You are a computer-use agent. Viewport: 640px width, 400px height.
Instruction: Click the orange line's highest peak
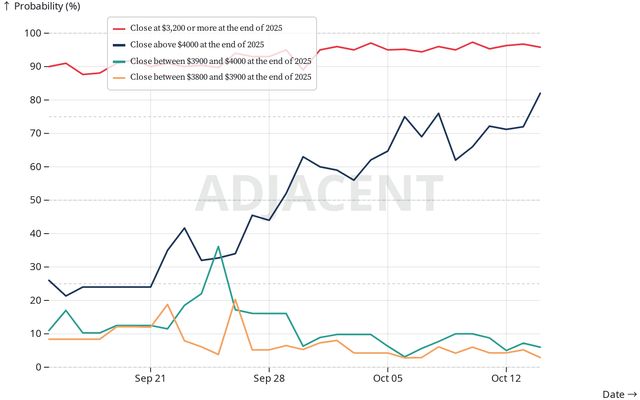[x=235, y=300]
